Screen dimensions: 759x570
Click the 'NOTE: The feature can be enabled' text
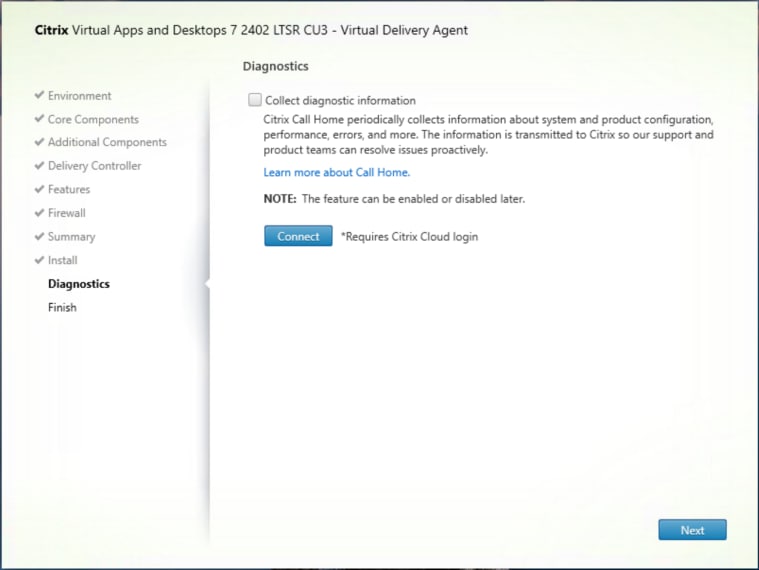click(x=394, y=199)
